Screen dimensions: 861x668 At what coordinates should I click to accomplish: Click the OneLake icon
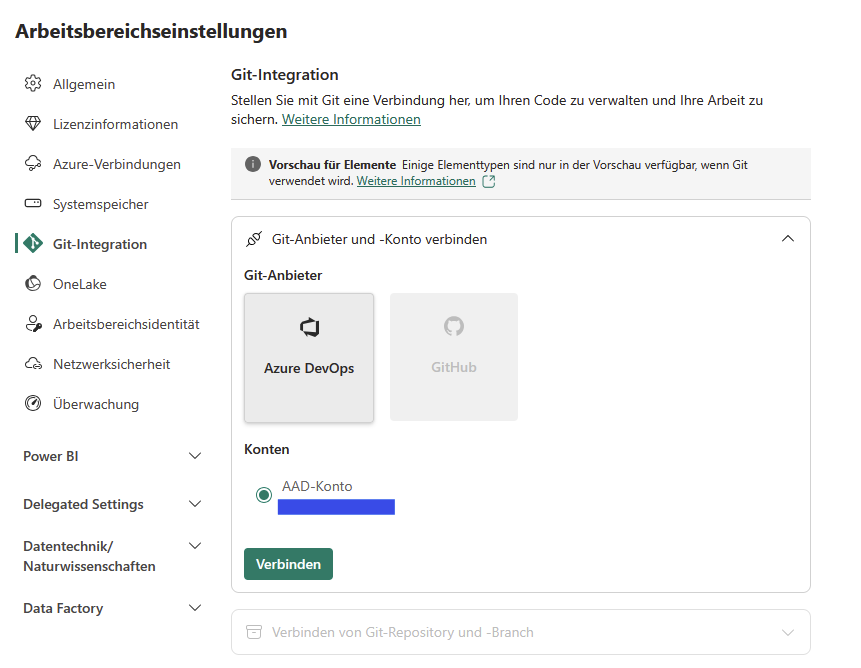(x=33, y=283)
